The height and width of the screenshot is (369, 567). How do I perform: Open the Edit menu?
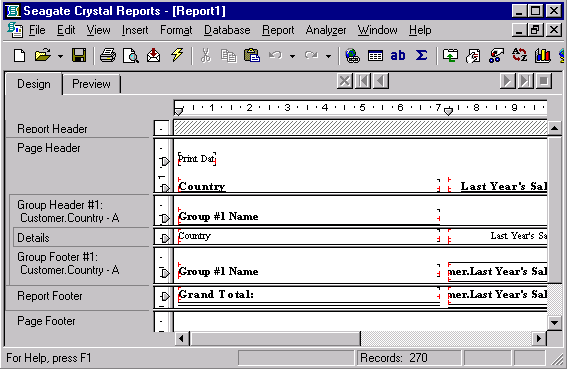[x=66, y=30]
